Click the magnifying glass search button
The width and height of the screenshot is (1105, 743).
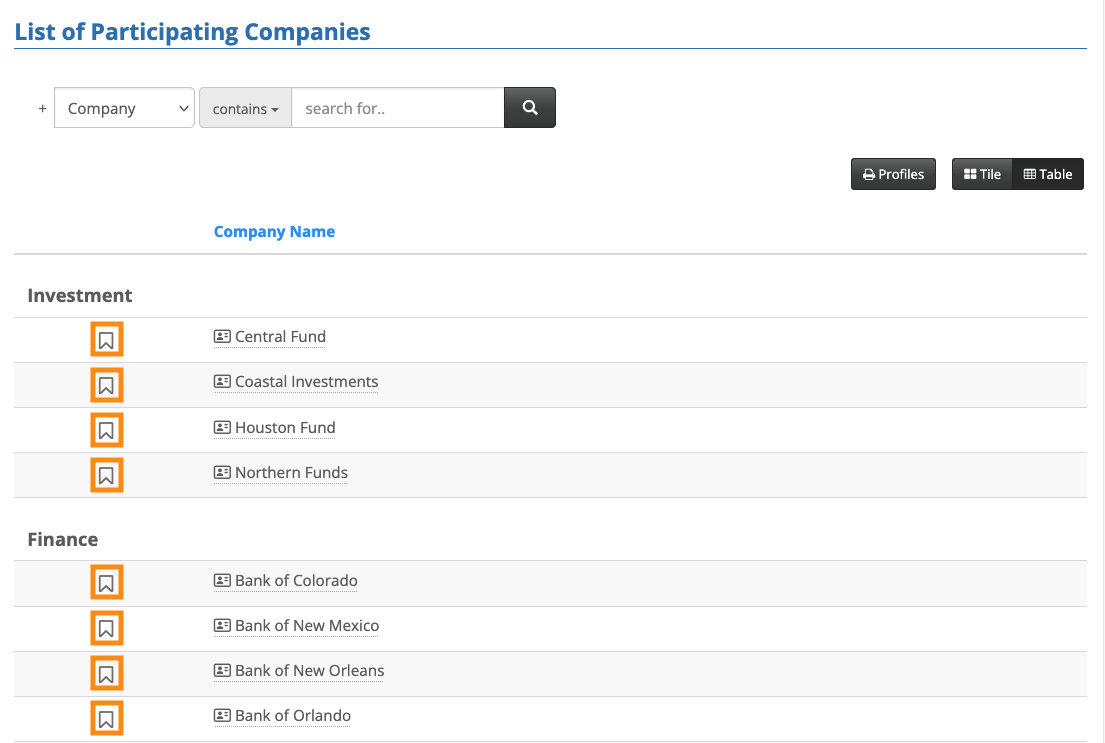pos(530,108)
